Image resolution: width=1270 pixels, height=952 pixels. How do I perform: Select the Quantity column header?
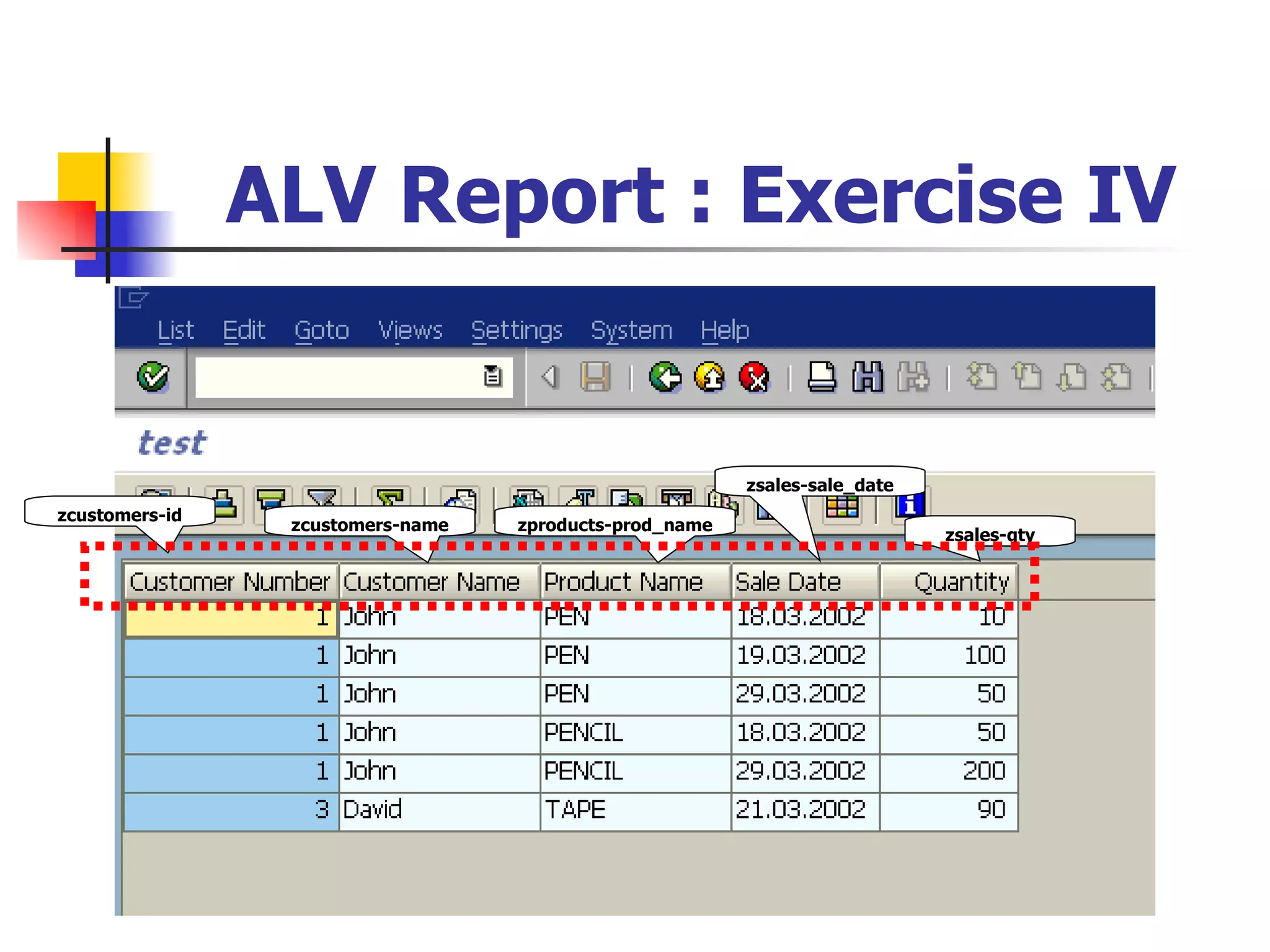[949, 581]
